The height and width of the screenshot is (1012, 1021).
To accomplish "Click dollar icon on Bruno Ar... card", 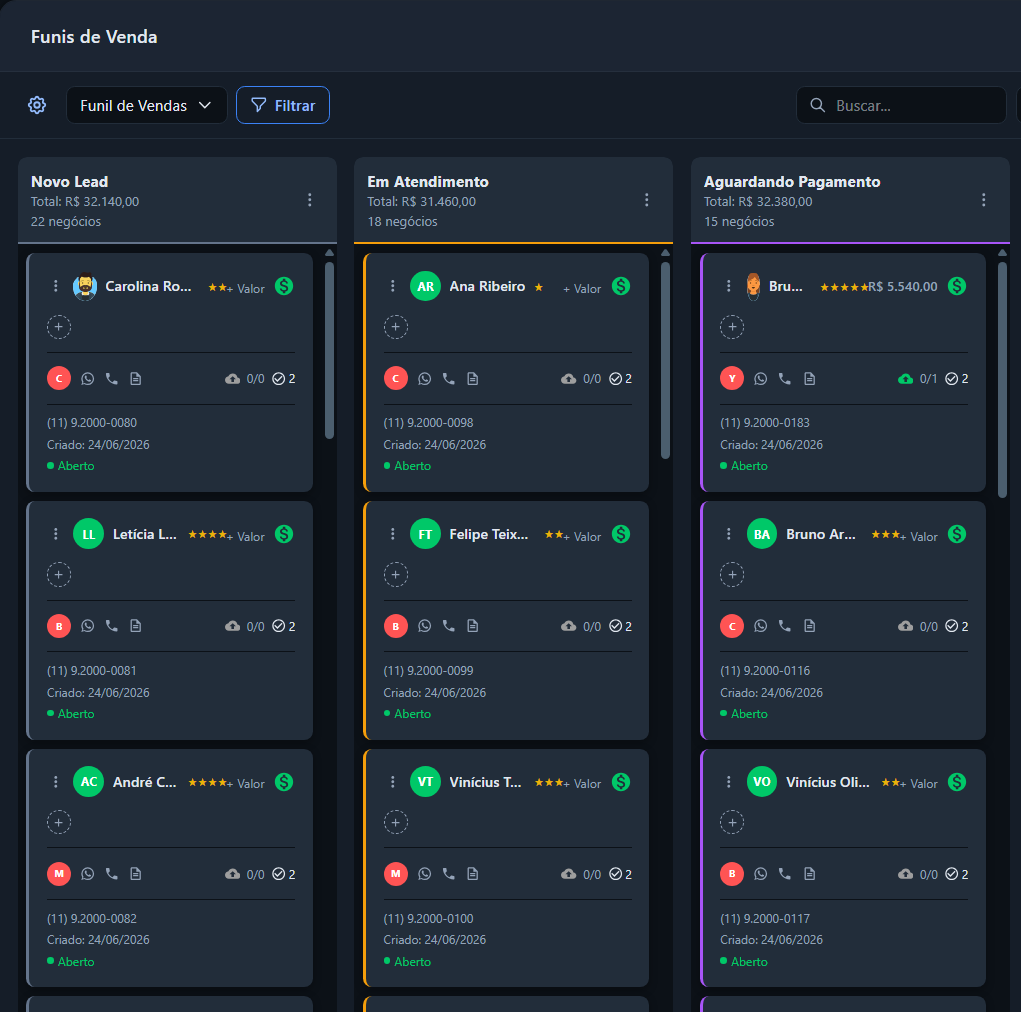I will click(x=957, y=534).
